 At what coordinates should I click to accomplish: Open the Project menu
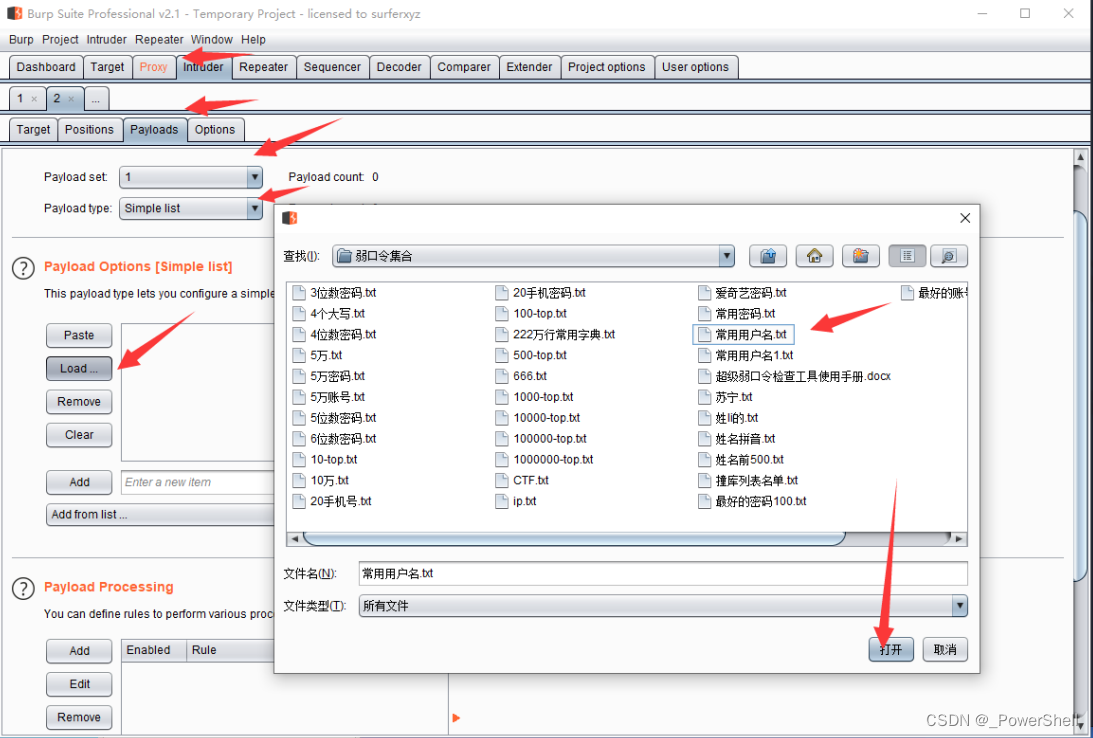(60, 40)
